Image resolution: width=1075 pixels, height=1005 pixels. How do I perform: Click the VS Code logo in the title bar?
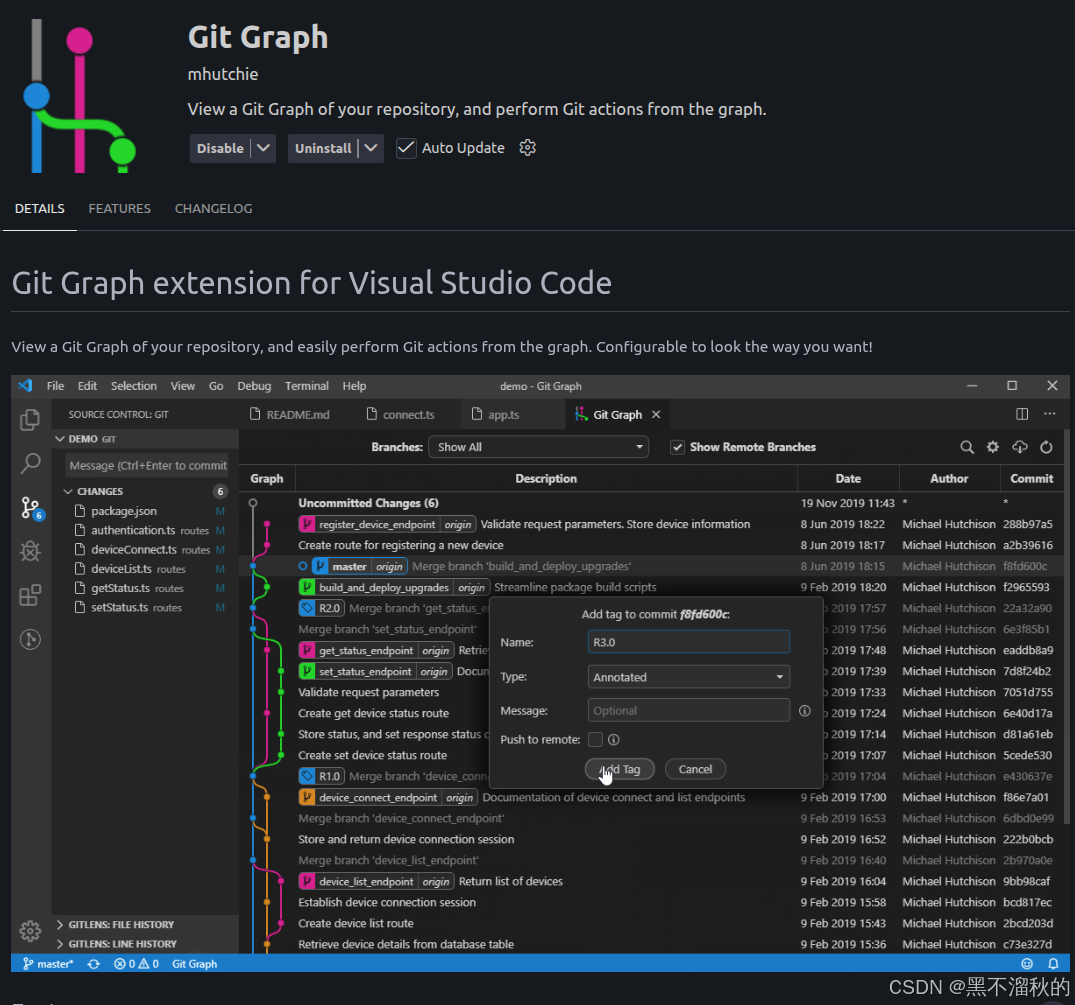tap(25, 385)
